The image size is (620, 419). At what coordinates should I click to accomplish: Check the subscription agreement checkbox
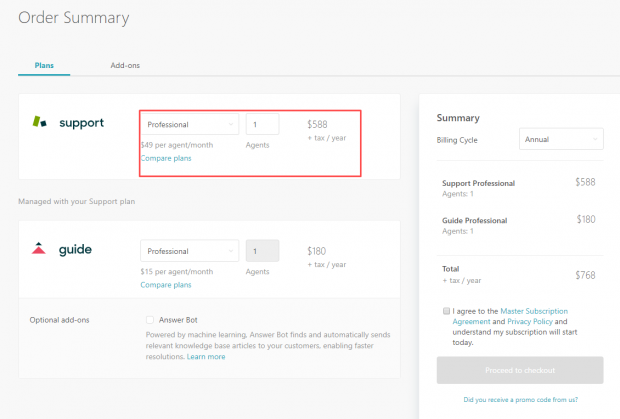tap(446, 311)
